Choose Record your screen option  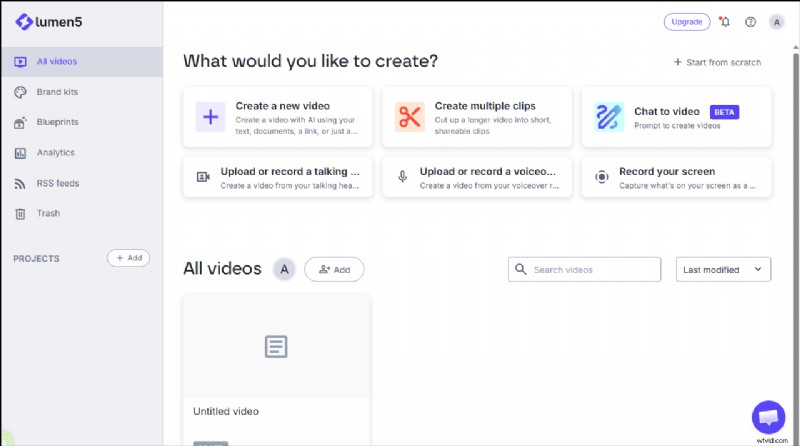click(x=677, y=177)
